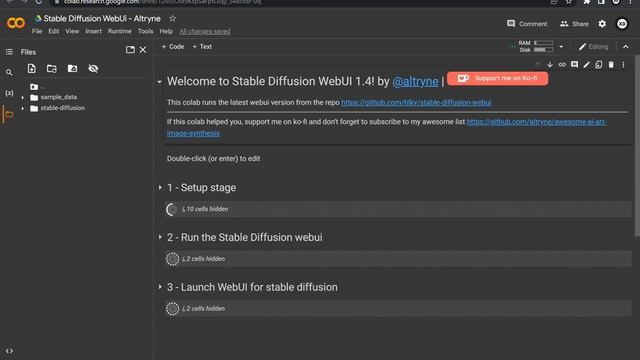Screen dimensions: 640x360
Task: Open the search sidebar icon
Action: [9, 73]
